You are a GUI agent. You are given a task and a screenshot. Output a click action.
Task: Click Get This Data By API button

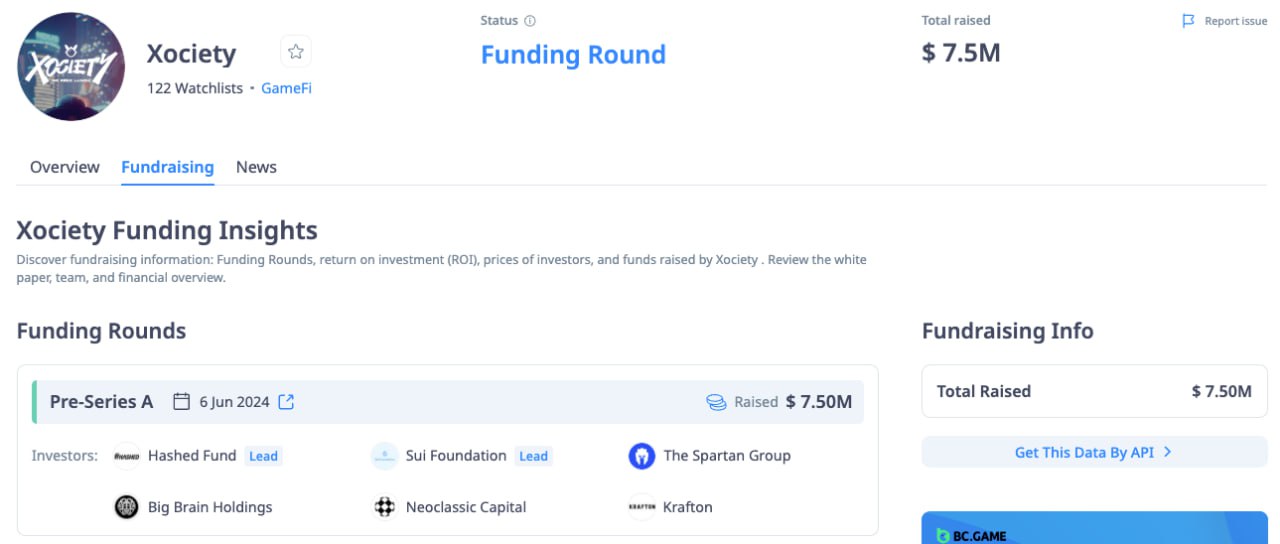pos(1094,452)
